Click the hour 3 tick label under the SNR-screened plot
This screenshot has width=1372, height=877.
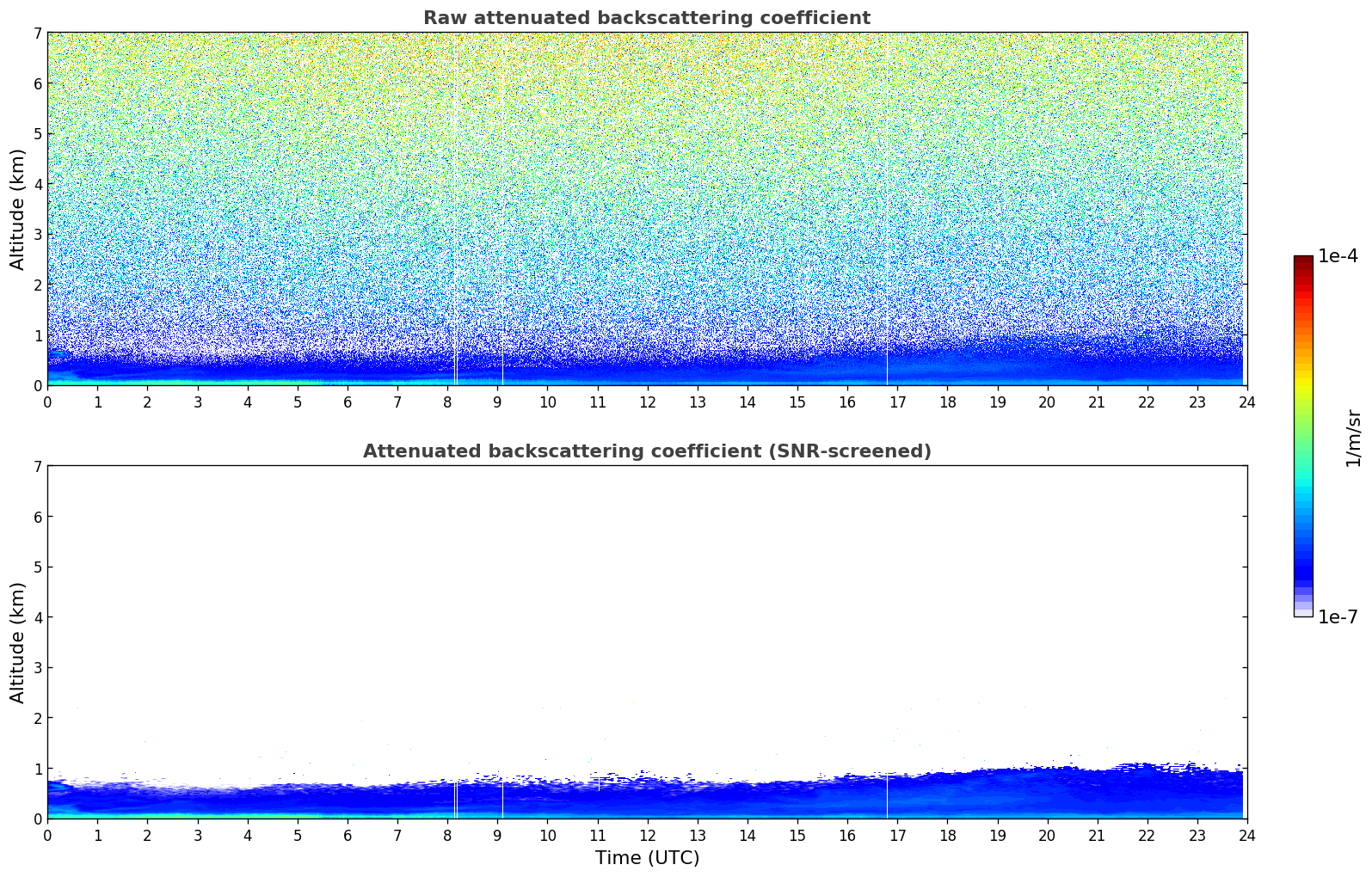coord(198,835)
